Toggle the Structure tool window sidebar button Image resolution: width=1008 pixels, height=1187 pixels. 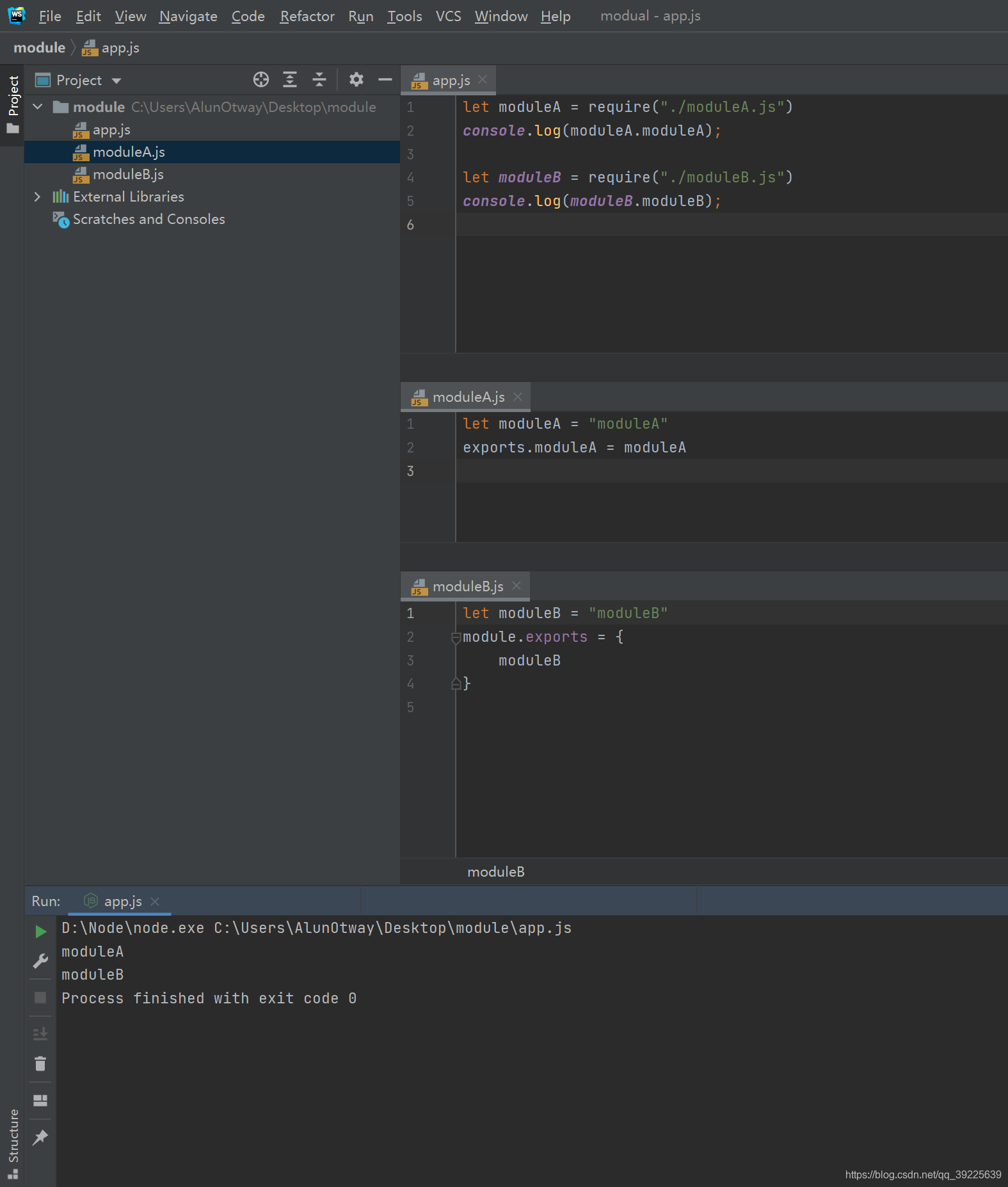click(x=13, y=1143)
